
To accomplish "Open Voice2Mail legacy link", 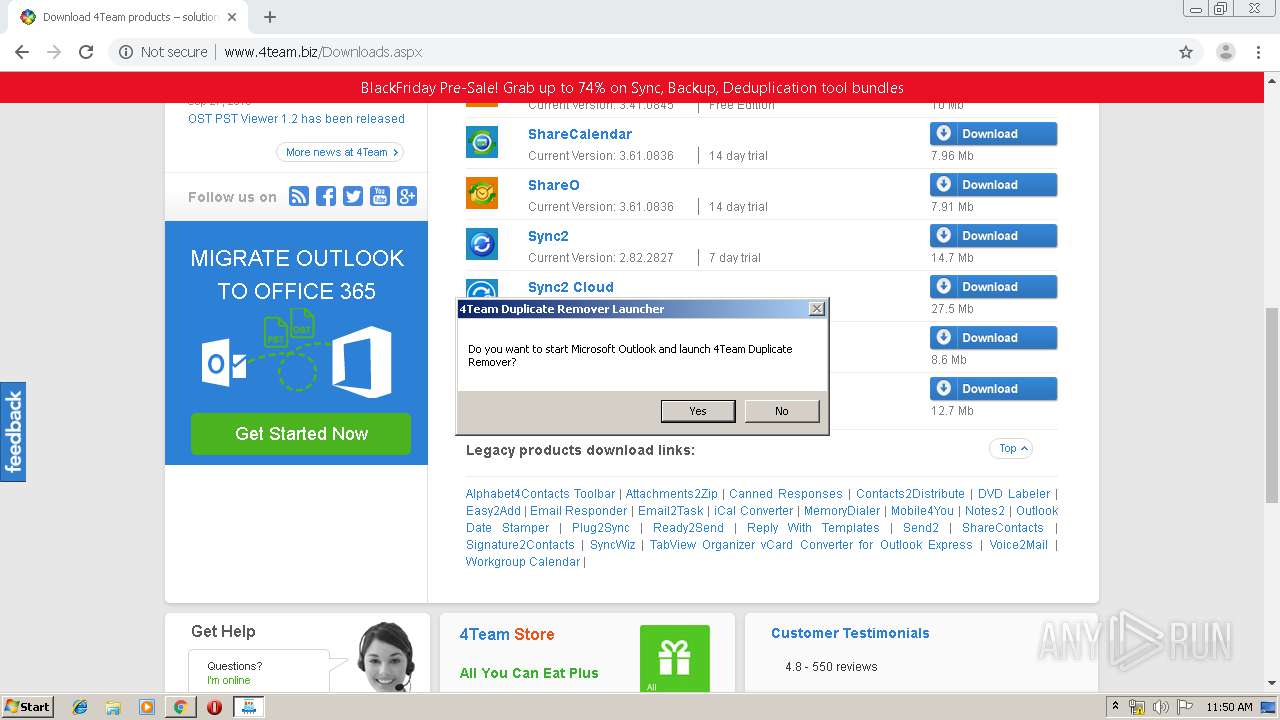I will pos(1019,545).
